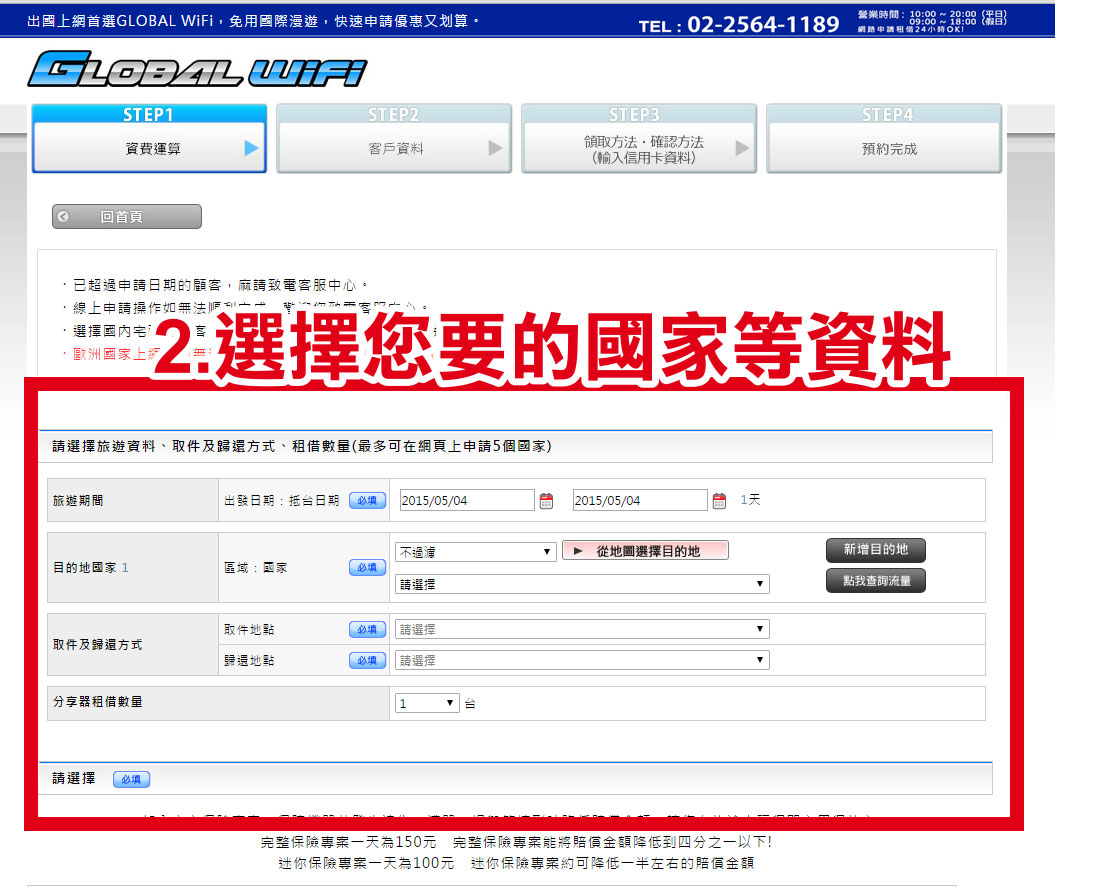Click 完整保險專案一天為150元 text

[x=348, y=842]
